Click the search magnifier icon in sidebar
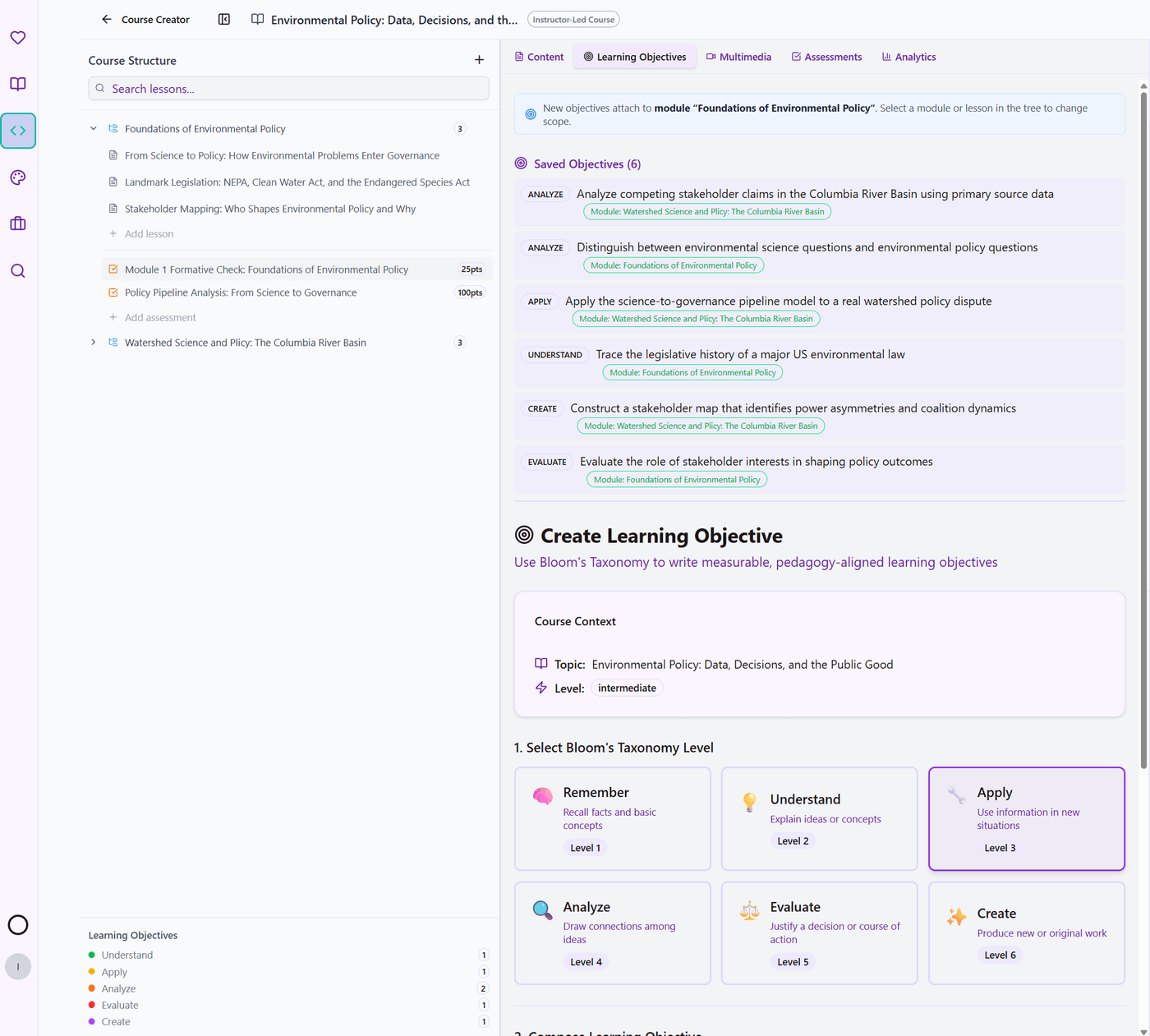The height and width of the screenshot is (1036, 1150). [18, 271]
